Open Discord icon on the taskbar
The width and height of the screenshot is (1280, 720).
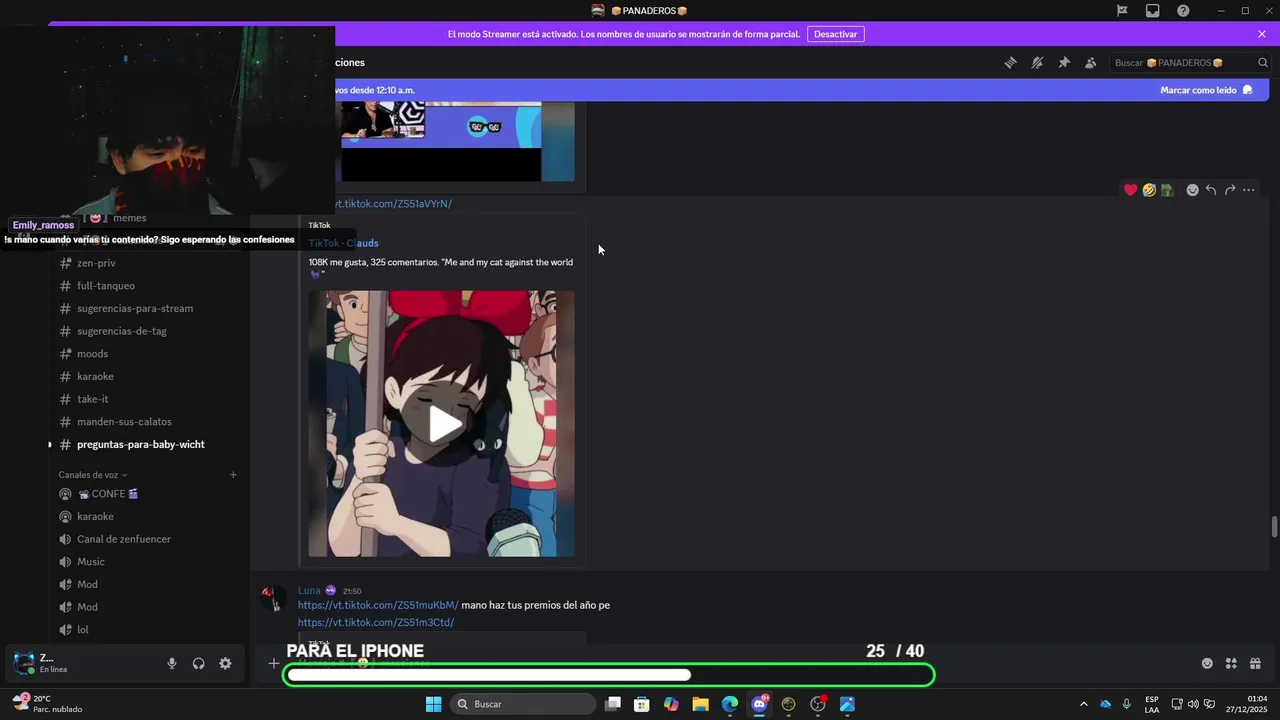(x=759, y=704)
